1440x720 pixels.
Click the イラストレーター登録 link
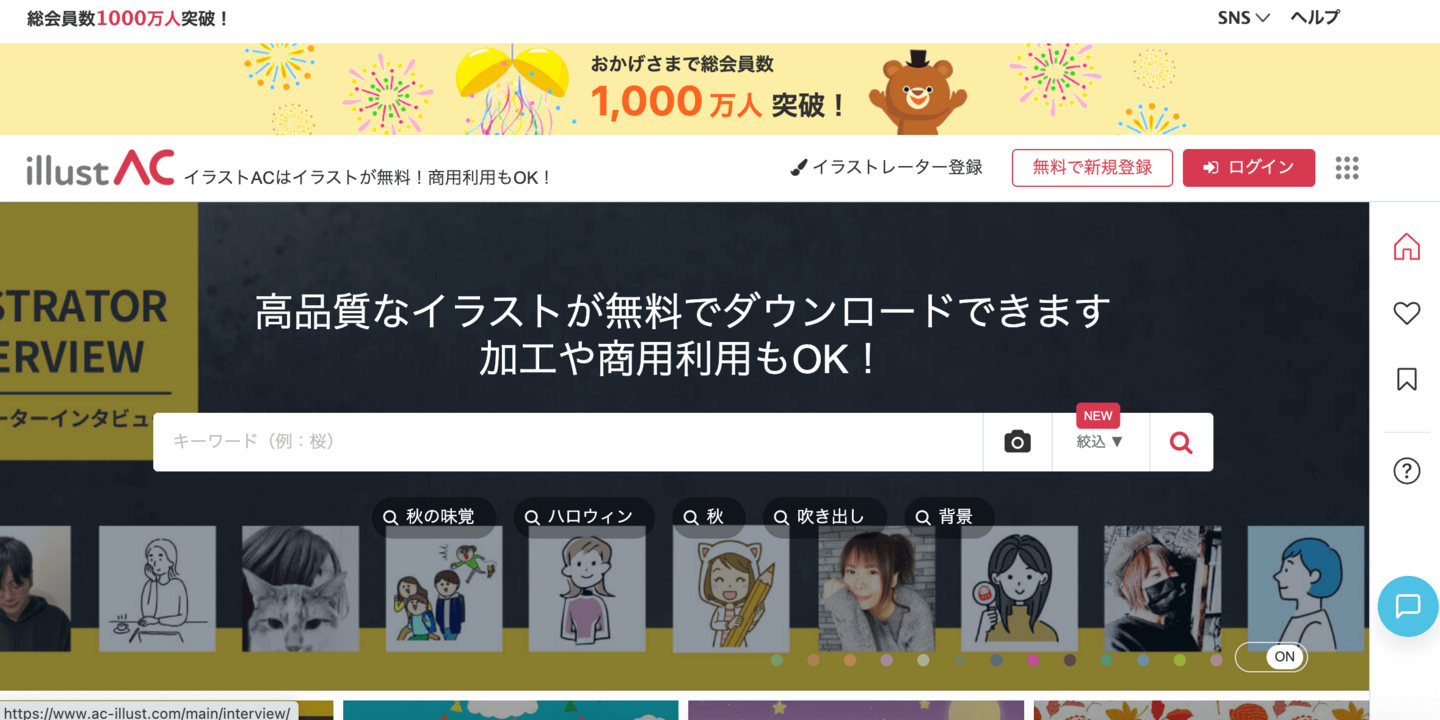pyautogui.click(x=886, y=168)
